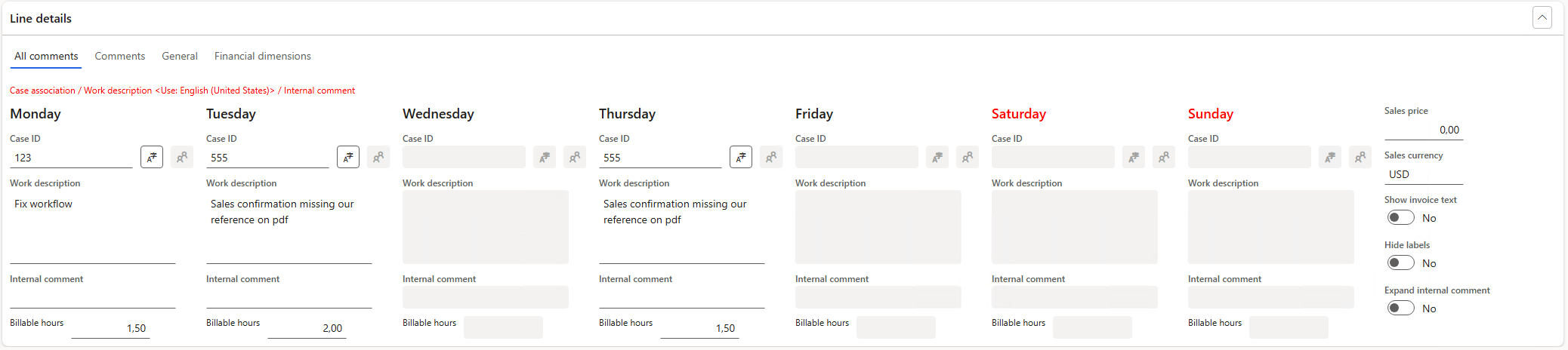Turn on the Hide labels toggle

[1400, 263]
